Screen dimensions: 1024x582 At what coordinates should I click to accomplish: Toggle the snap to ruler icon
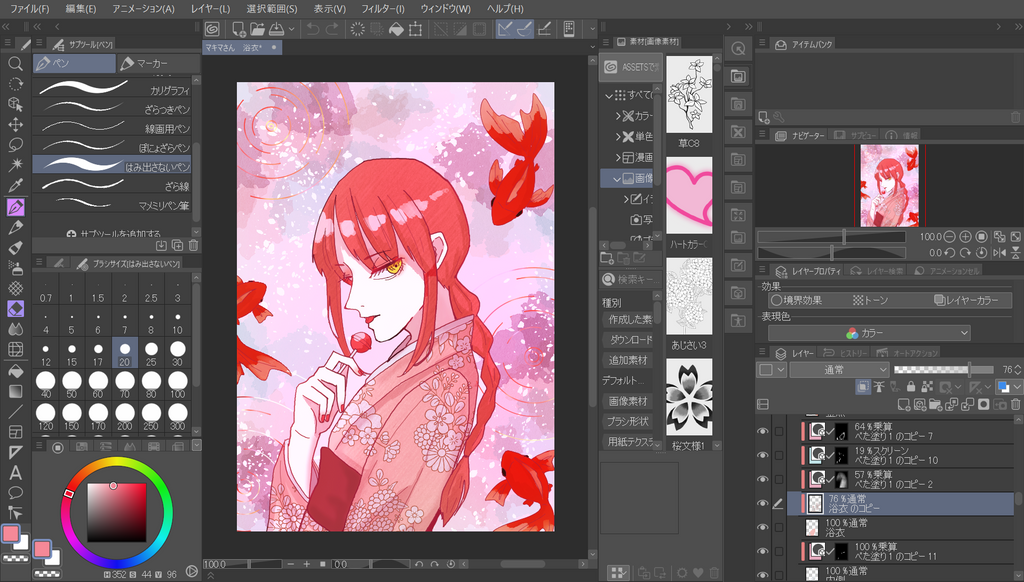tap(505, 29)
